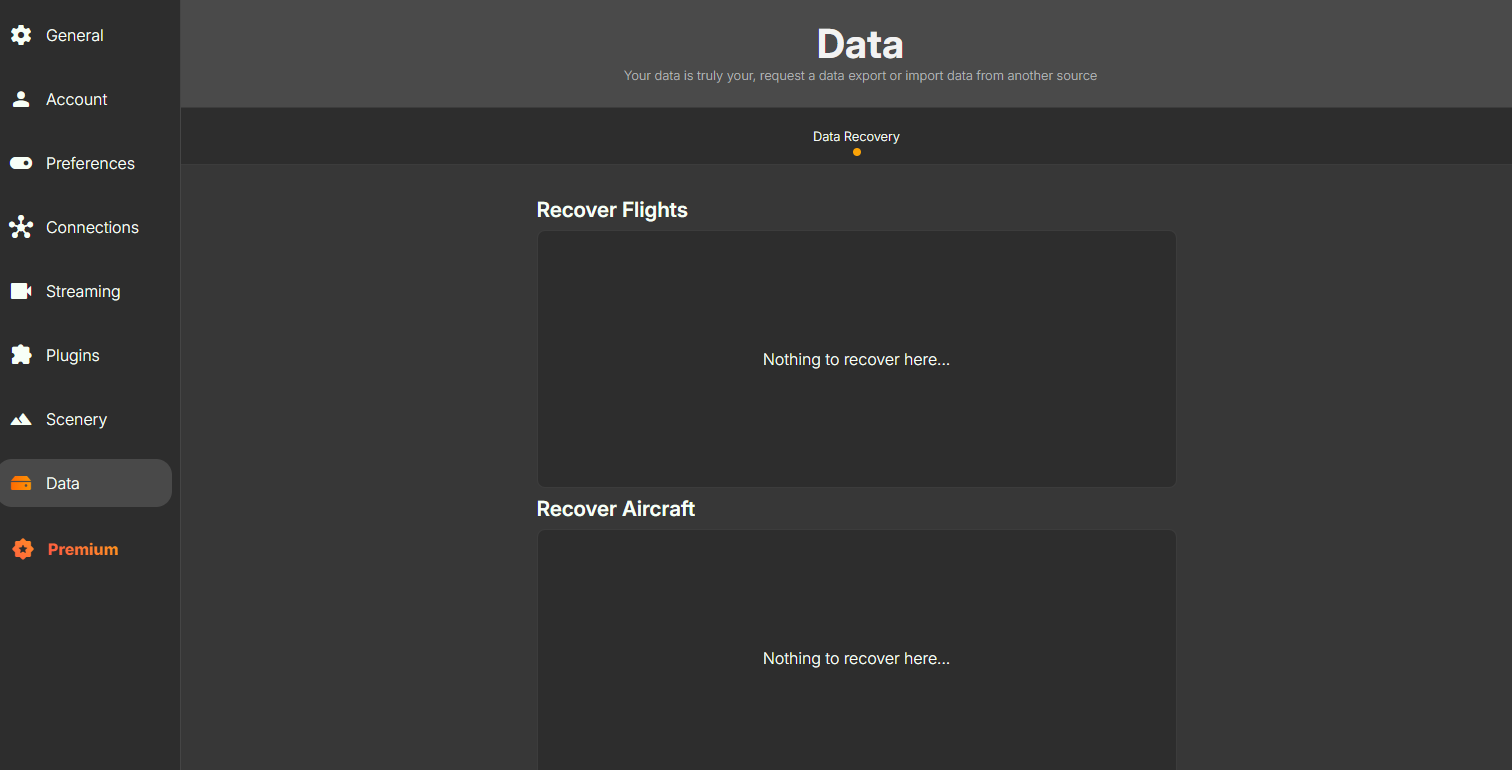This screenshot has width=1512, height=770.
Task: Click the video camera Streaming icon
Action: pos(21,291)
